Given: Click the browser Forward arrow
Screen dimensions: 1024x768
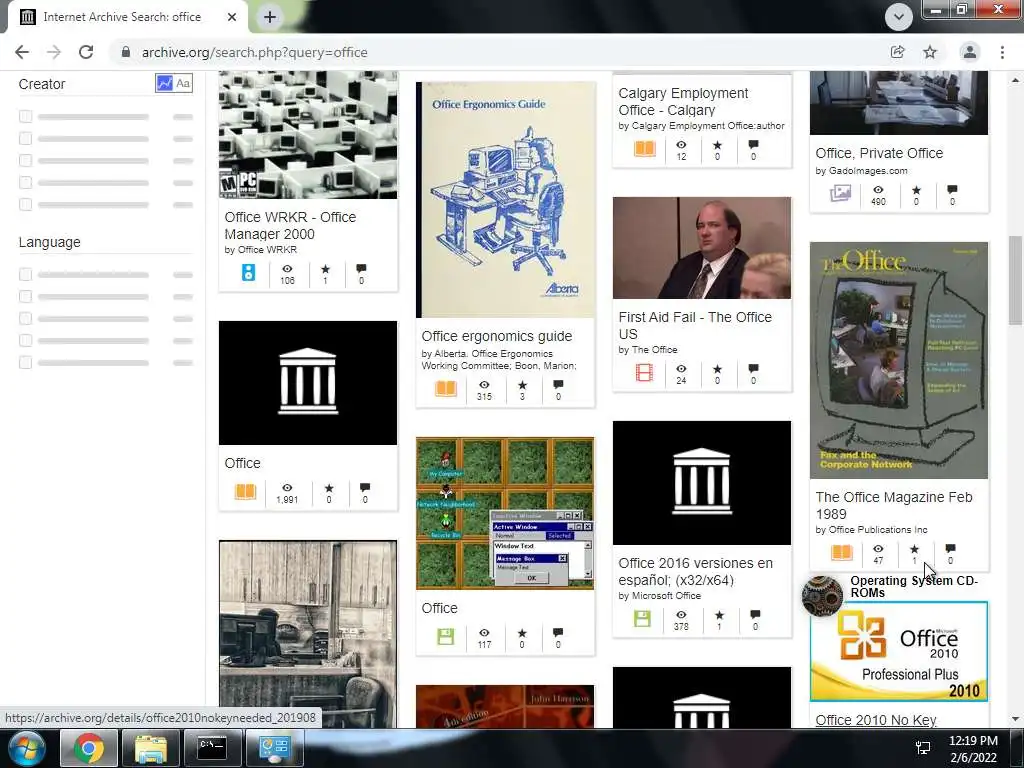Looking at the screenshot, I should point(54,52).
